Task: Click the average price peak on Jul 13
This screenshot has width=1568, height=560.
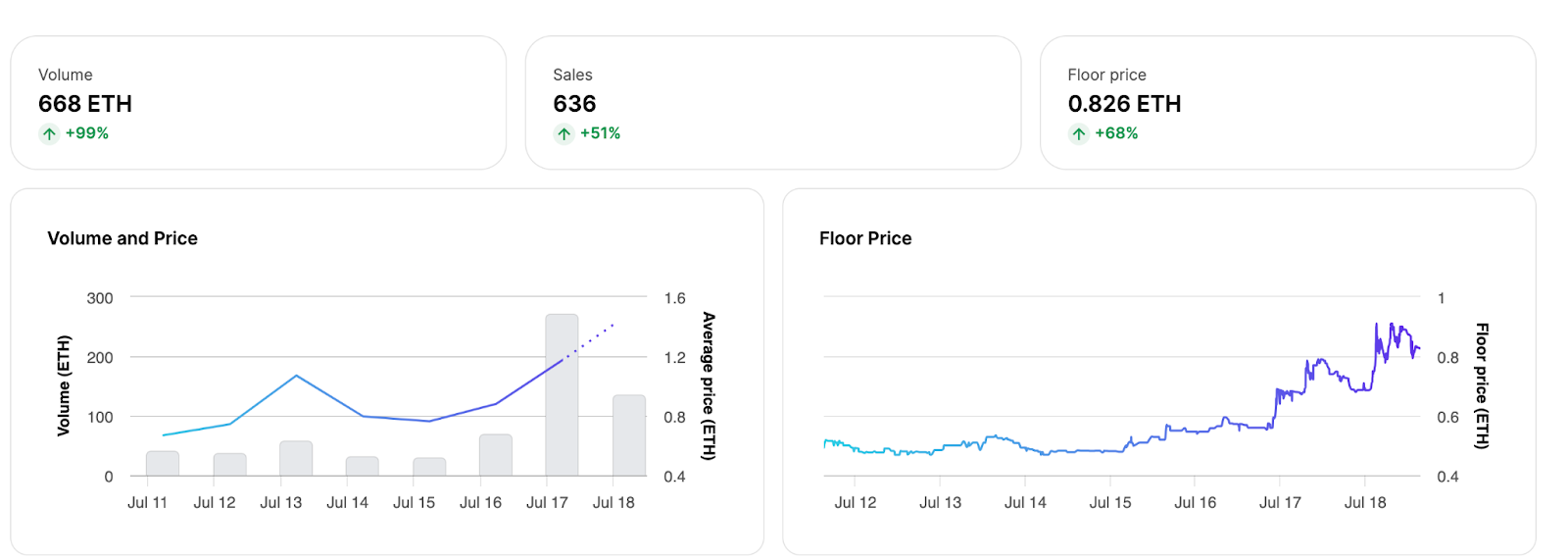Action: 296,376
